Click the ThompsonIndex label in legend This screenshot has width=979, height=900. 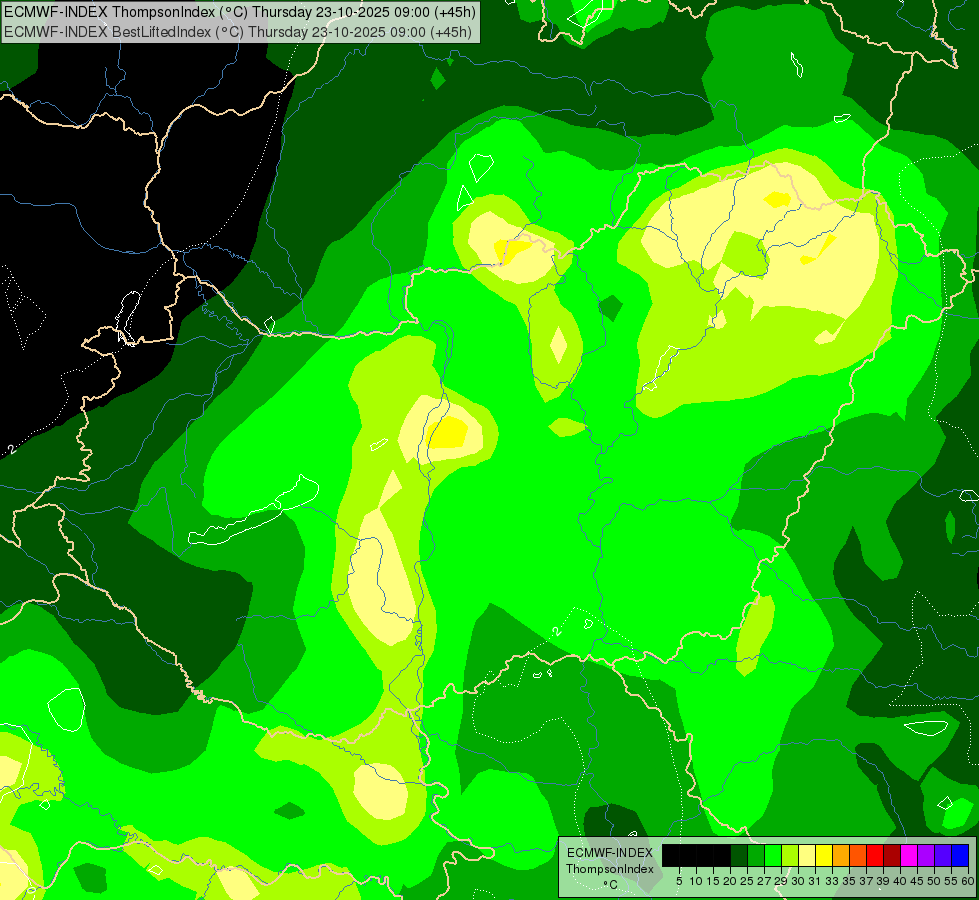[610, 869]
